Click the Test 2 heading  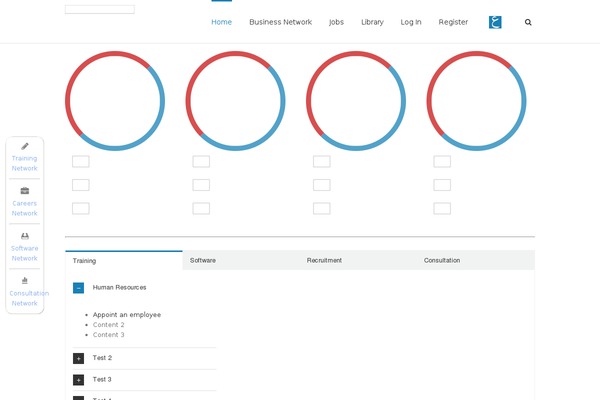tap(102, 358)
